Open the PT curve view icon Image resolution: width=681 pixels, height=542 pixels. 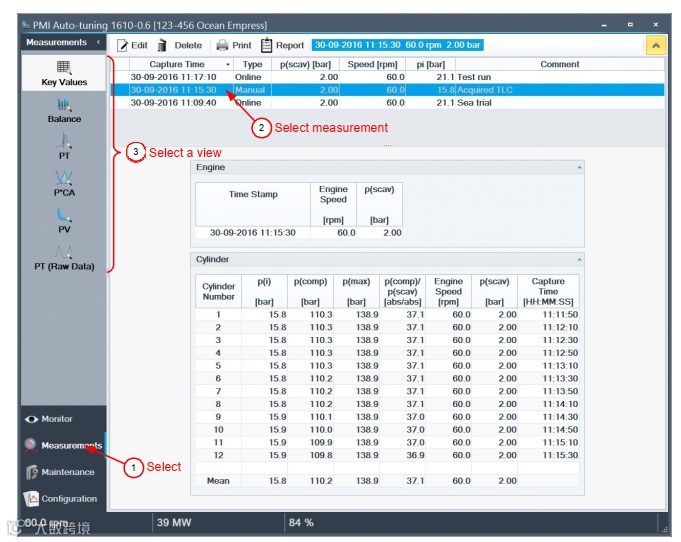[64, 141]
